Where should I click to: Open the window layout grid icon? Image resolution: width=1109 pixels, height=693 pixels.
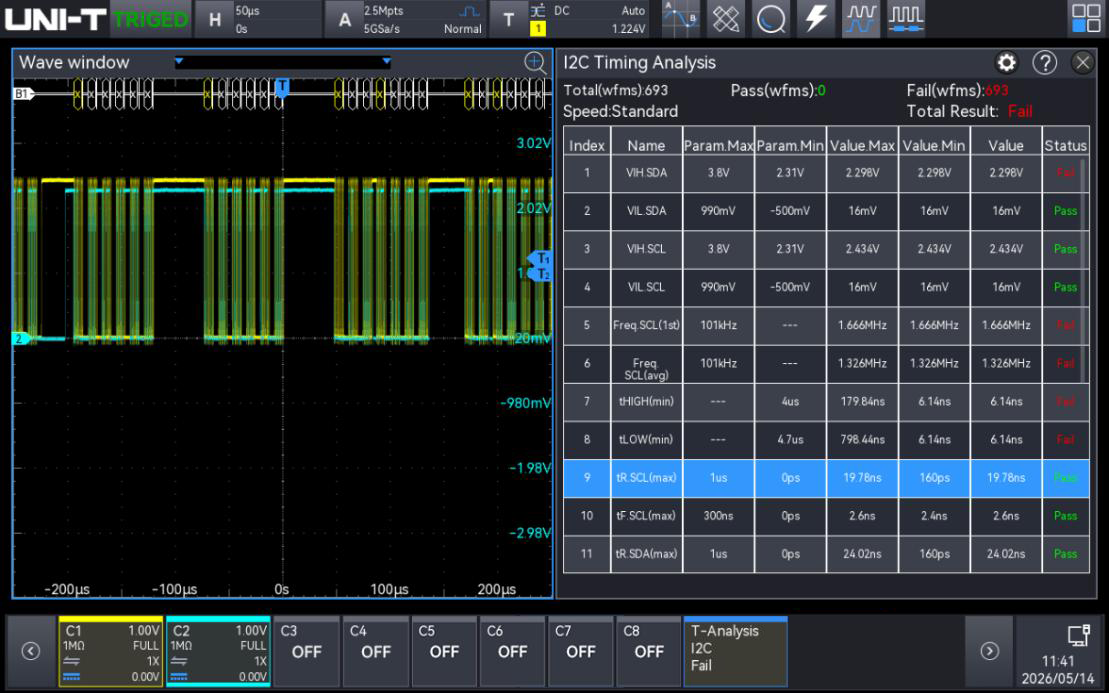point(1086,18)
